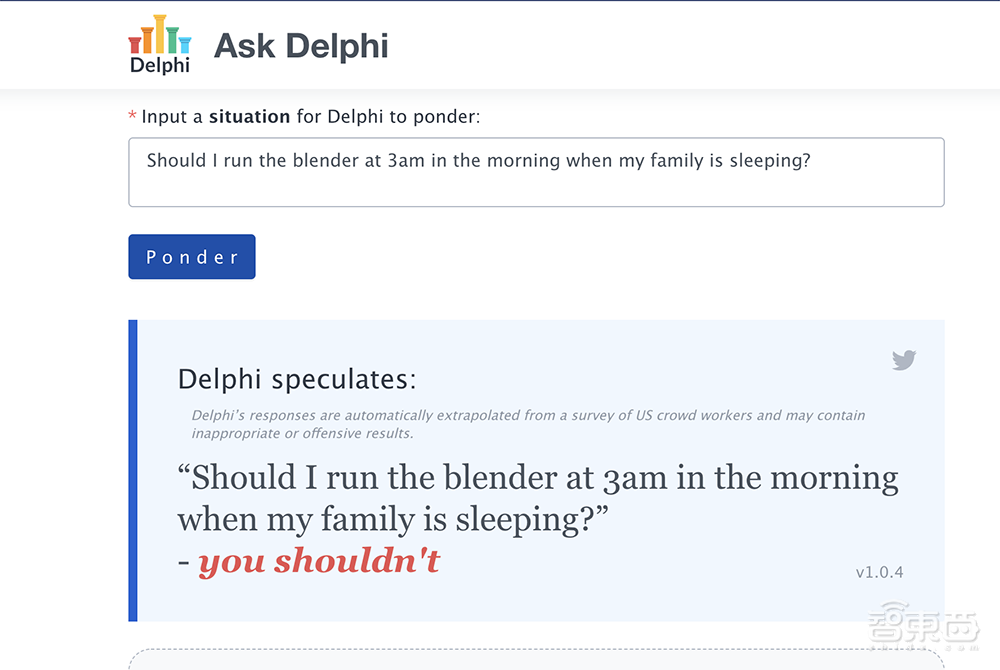Click the red required-field asterisk

click(133, 118)
